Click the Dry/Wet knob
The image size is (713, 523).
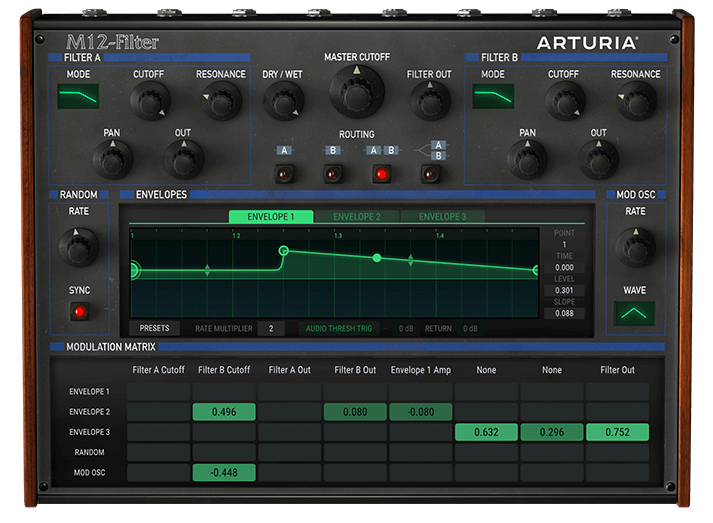click(284, 101)
